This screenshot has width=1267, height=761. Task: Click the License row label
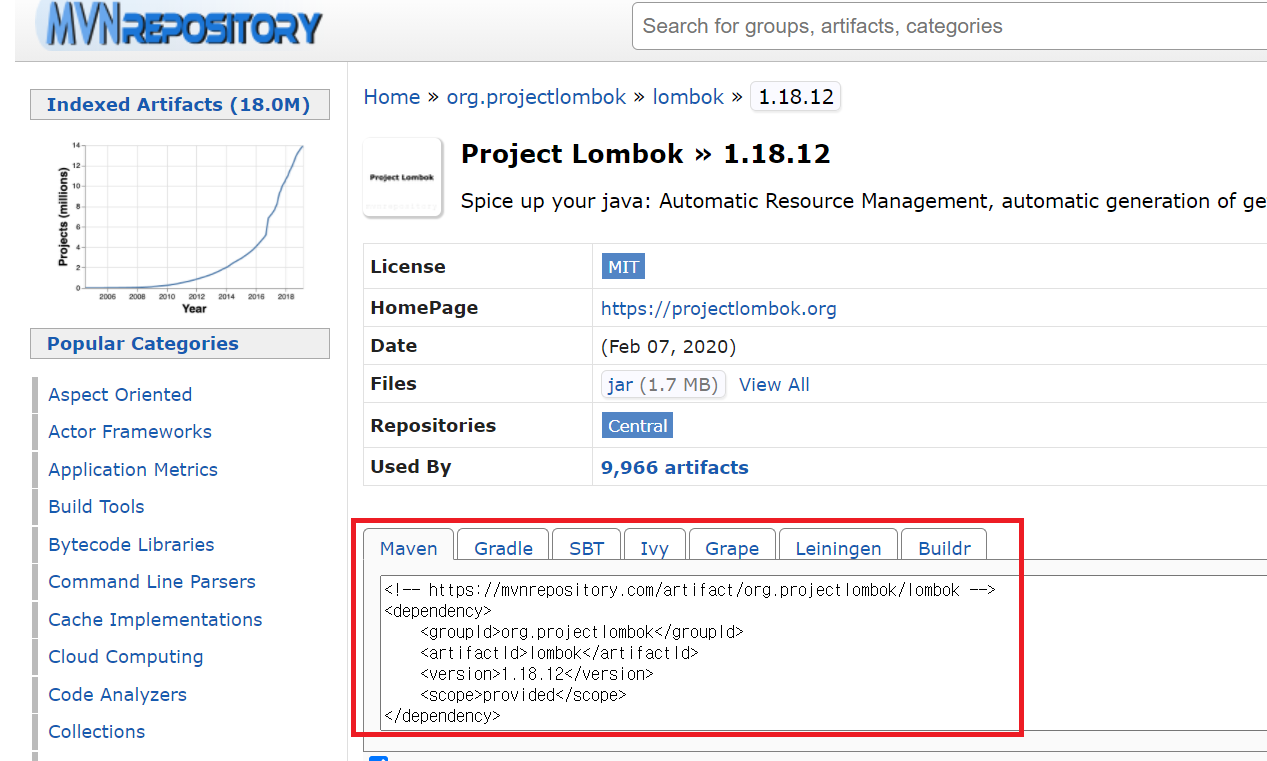pyautogui.click(x=408, y=267)
